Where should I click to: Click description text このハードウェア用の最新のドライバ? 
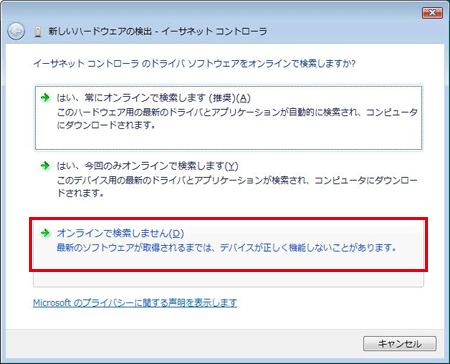click(237, 119)
